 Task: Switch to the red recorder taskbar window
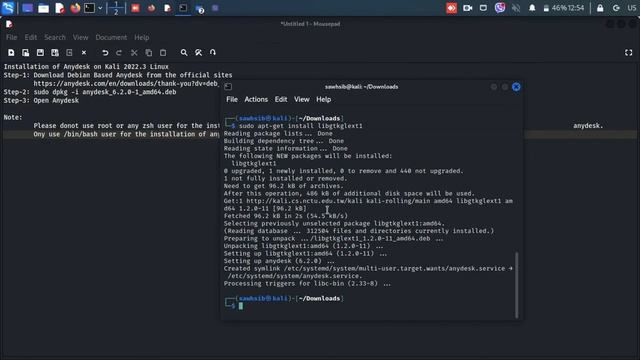[x=136, y=8]
